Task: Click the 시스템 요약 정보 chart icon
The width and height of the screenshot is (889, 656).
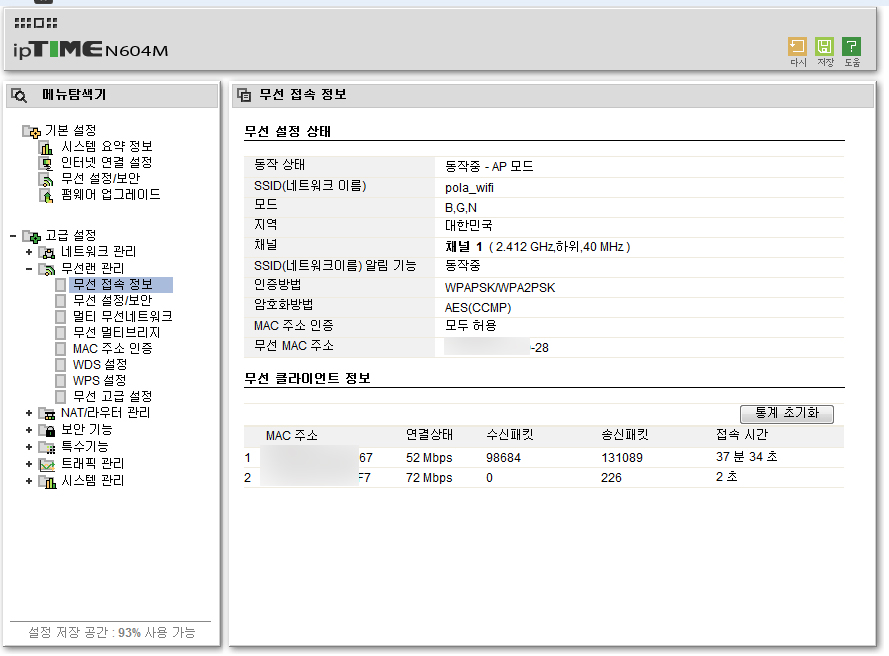Action: tap(46, 147)
